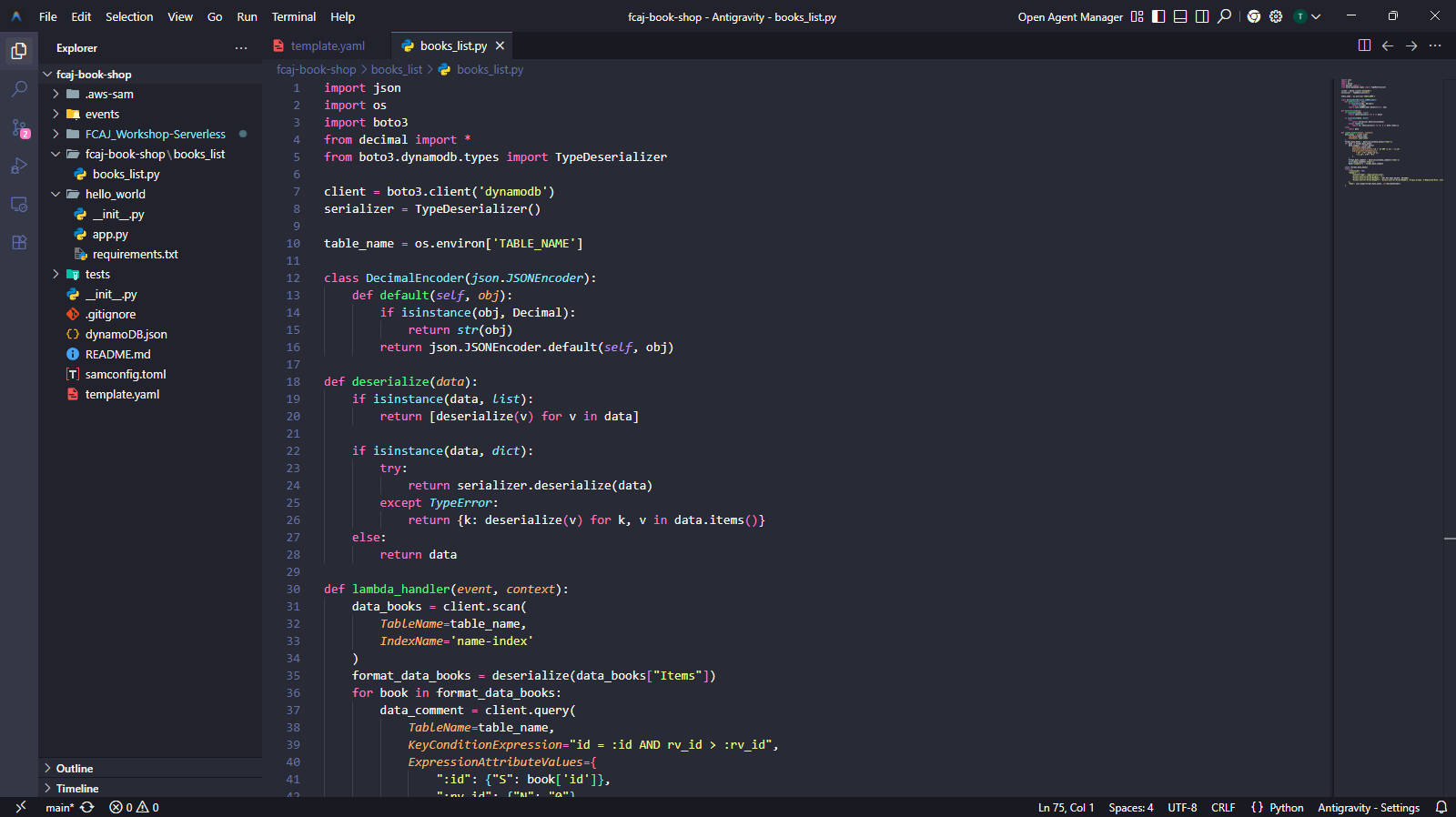
Task: Click books_list folder breadcrumb segment
Action: tap(397, 69)
